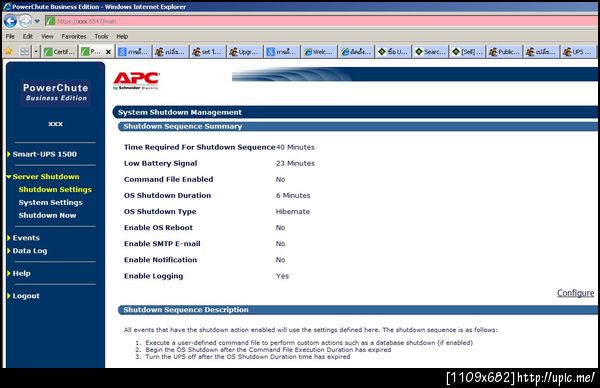The width and height of the screenshot is (600, 388).
Task: Click the browser Forward arrow button
Action: (25, 21)
